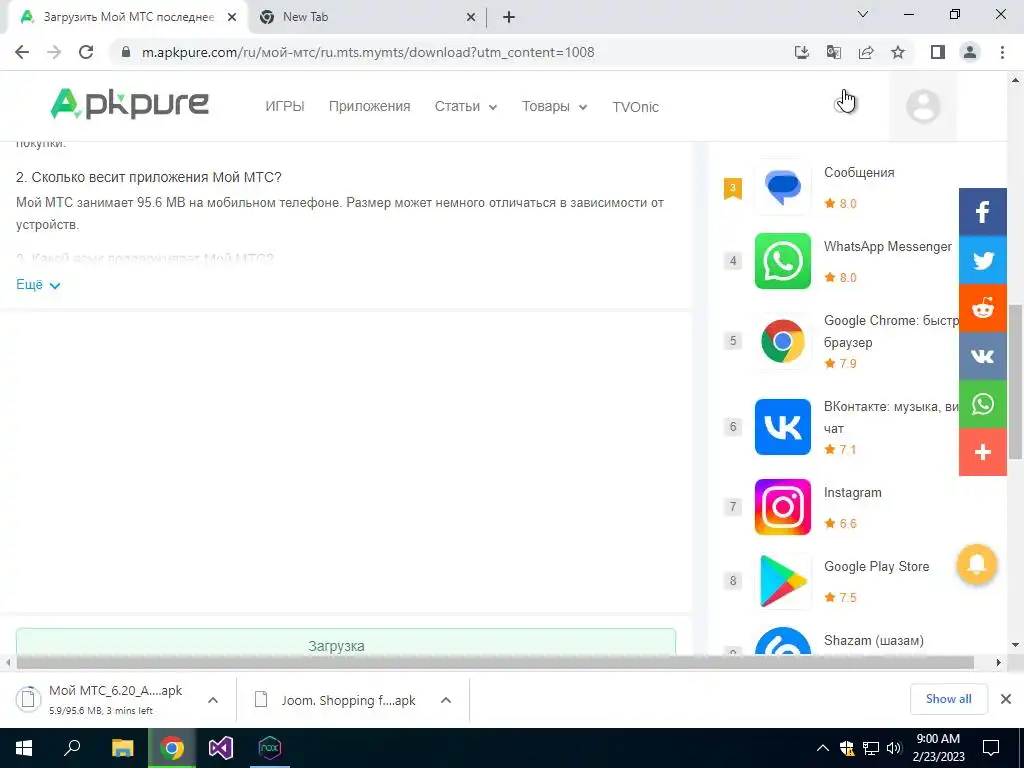Share page via Facebook icon
Screen dimensions: 1024x768
(x=983, y=212)
